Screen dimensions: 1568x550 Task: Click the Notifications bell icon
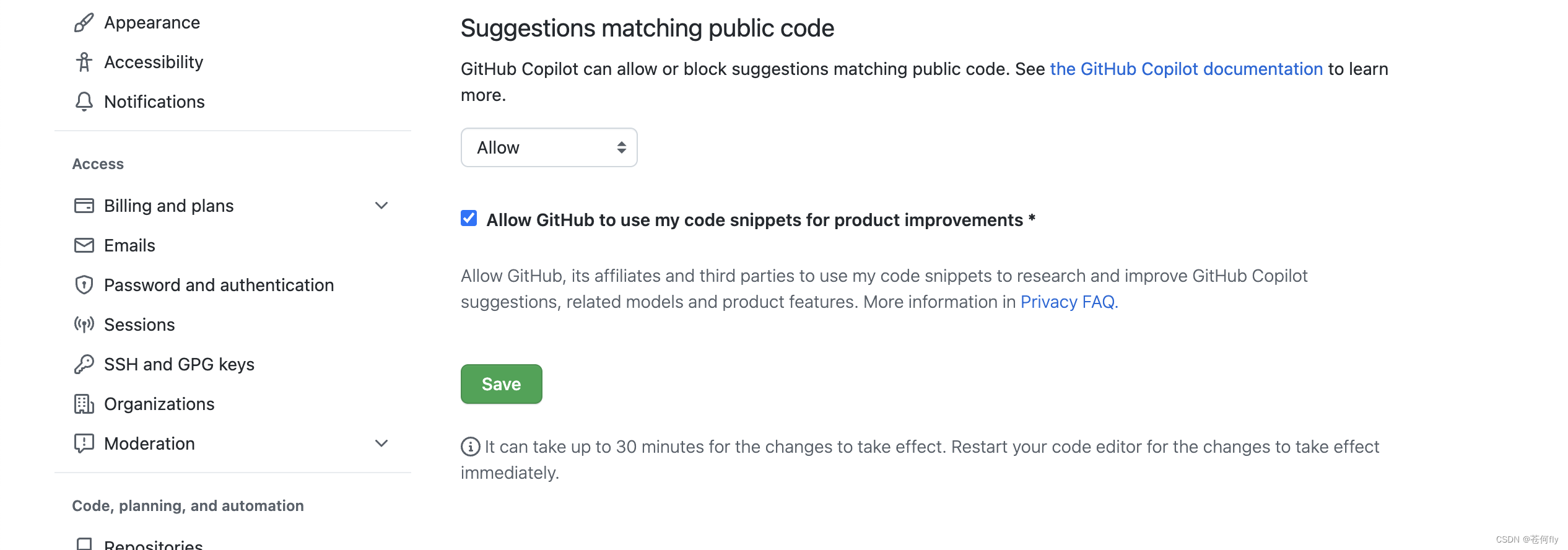(84, 102)
